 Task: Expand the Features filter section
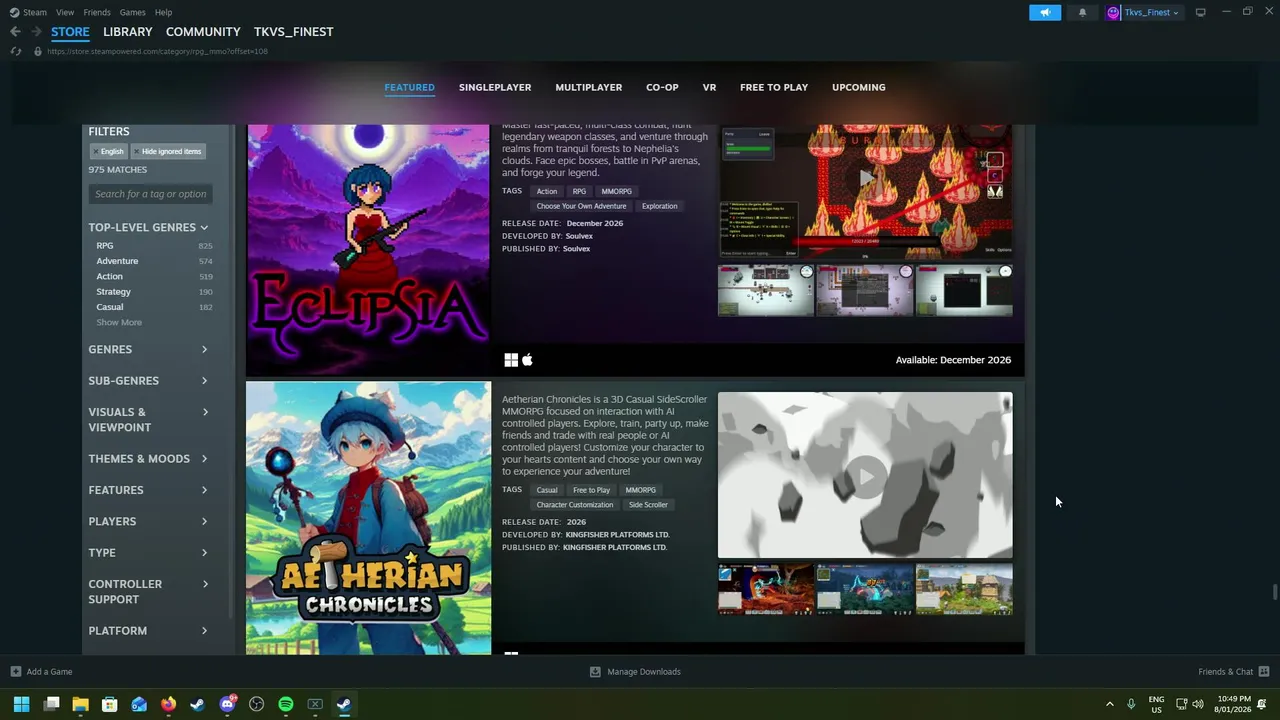[148, 490]
